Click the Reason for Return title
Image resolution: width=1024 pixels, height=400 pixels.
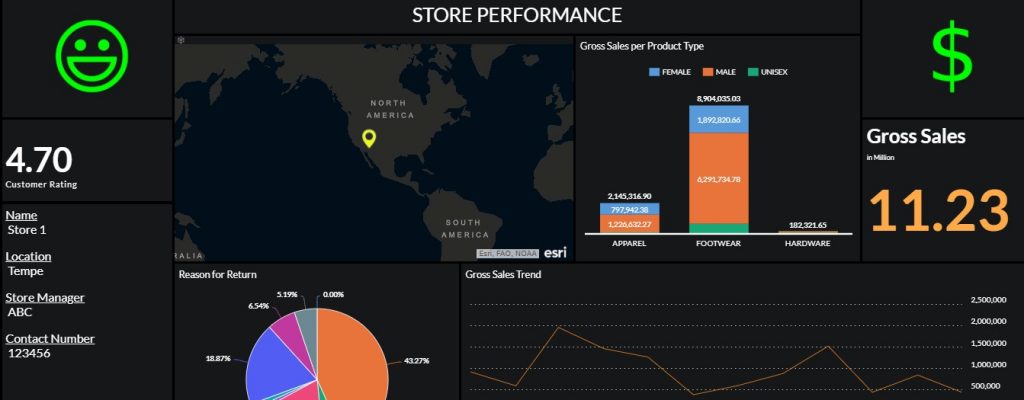point(217,275)
